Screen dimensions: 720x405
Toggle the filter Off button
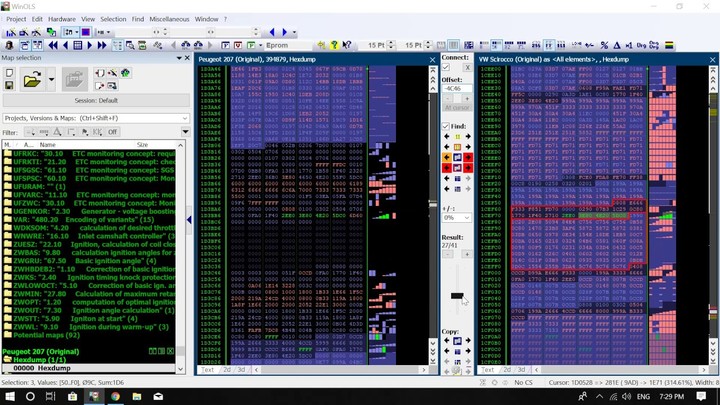(x=112, y=132)
